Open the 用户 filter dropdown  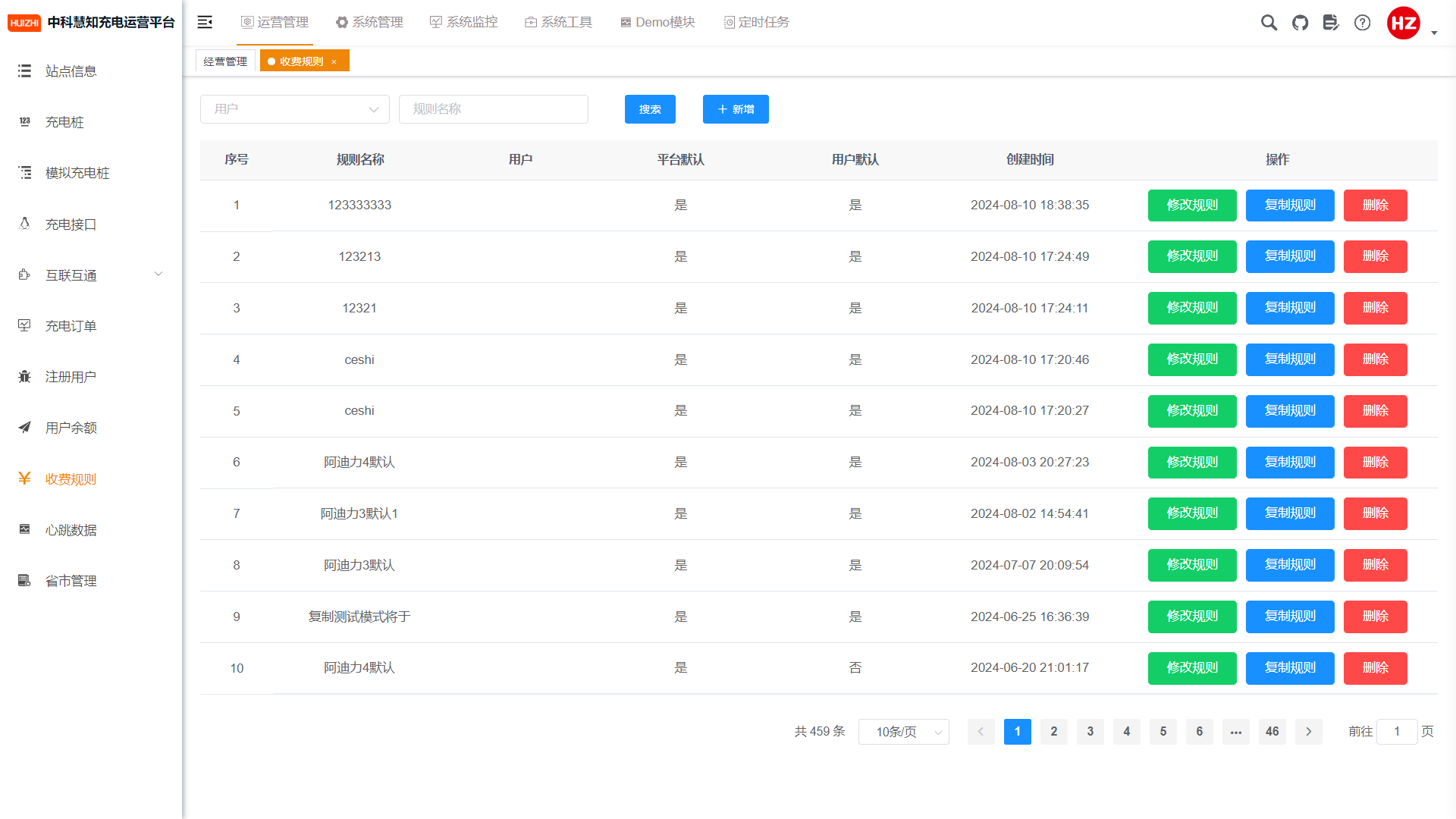[295, 109]
